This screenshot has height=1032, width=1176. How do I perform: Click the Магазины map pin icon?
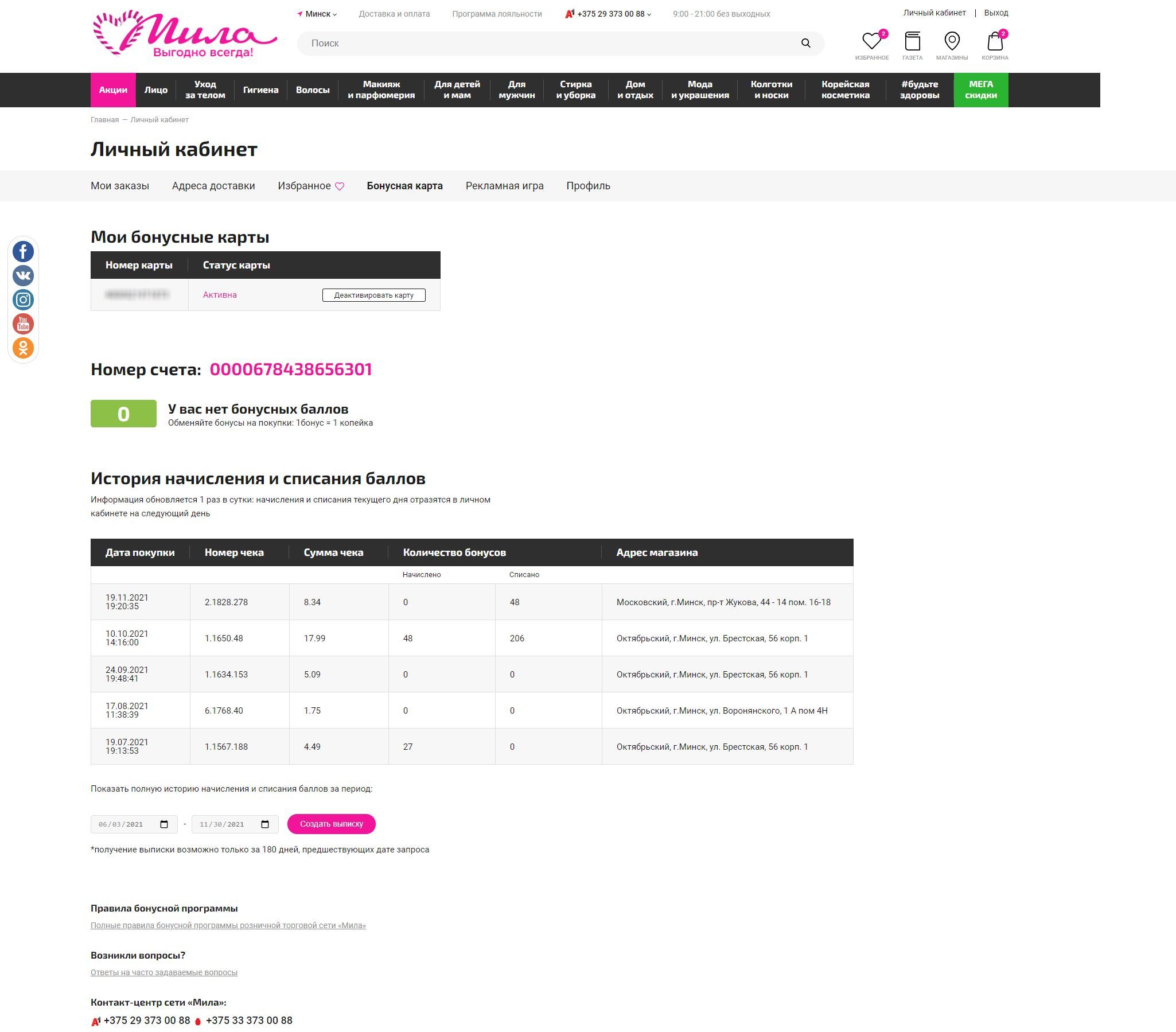[952, 41]
